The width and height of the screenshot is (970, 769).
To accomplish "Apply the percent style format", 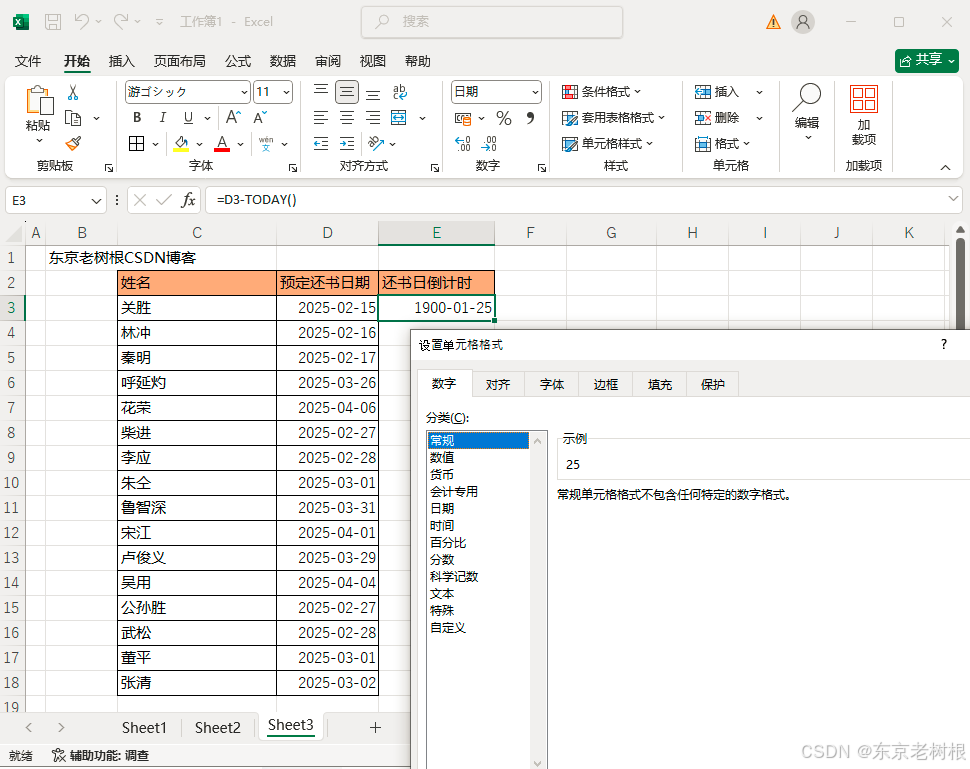I will [x=504, y=118].
